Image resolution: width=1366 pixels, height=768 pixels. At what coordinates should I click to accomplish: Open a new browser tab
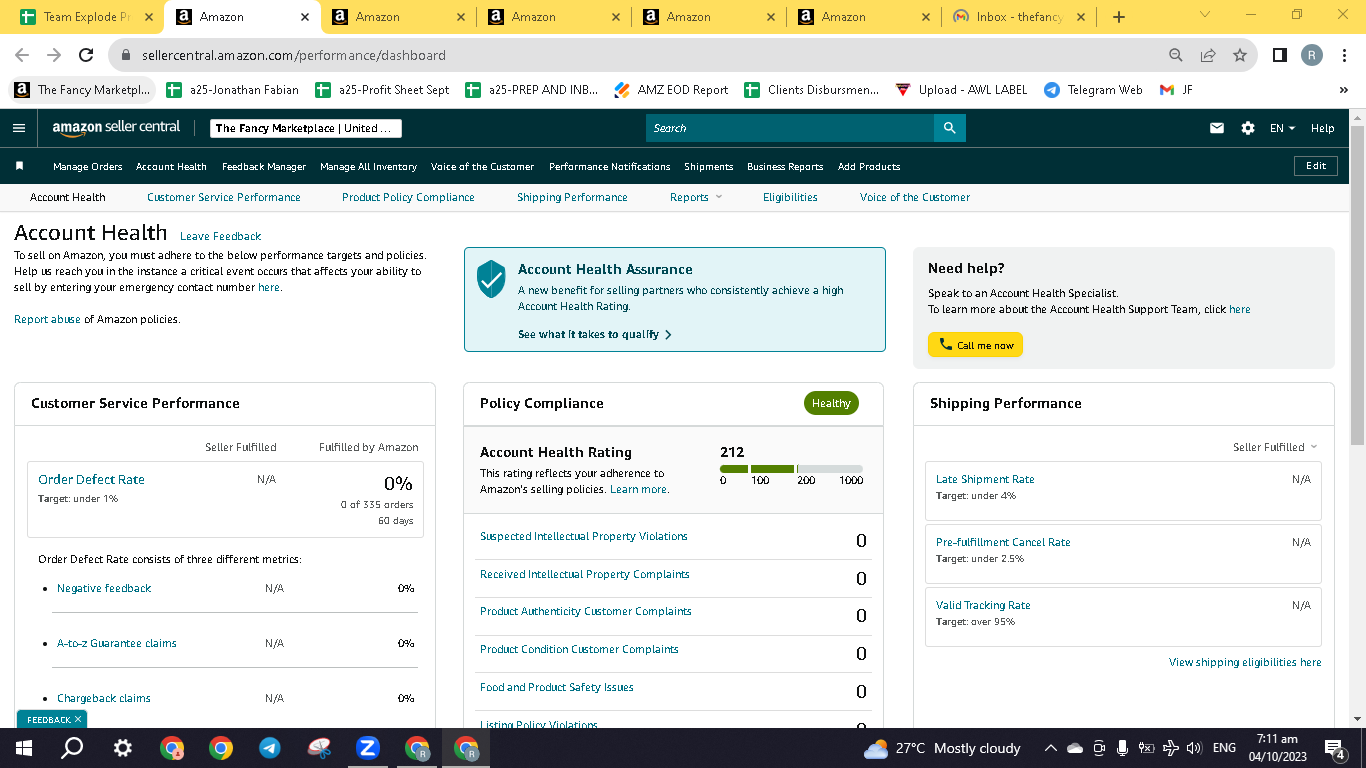[1119, 17]
